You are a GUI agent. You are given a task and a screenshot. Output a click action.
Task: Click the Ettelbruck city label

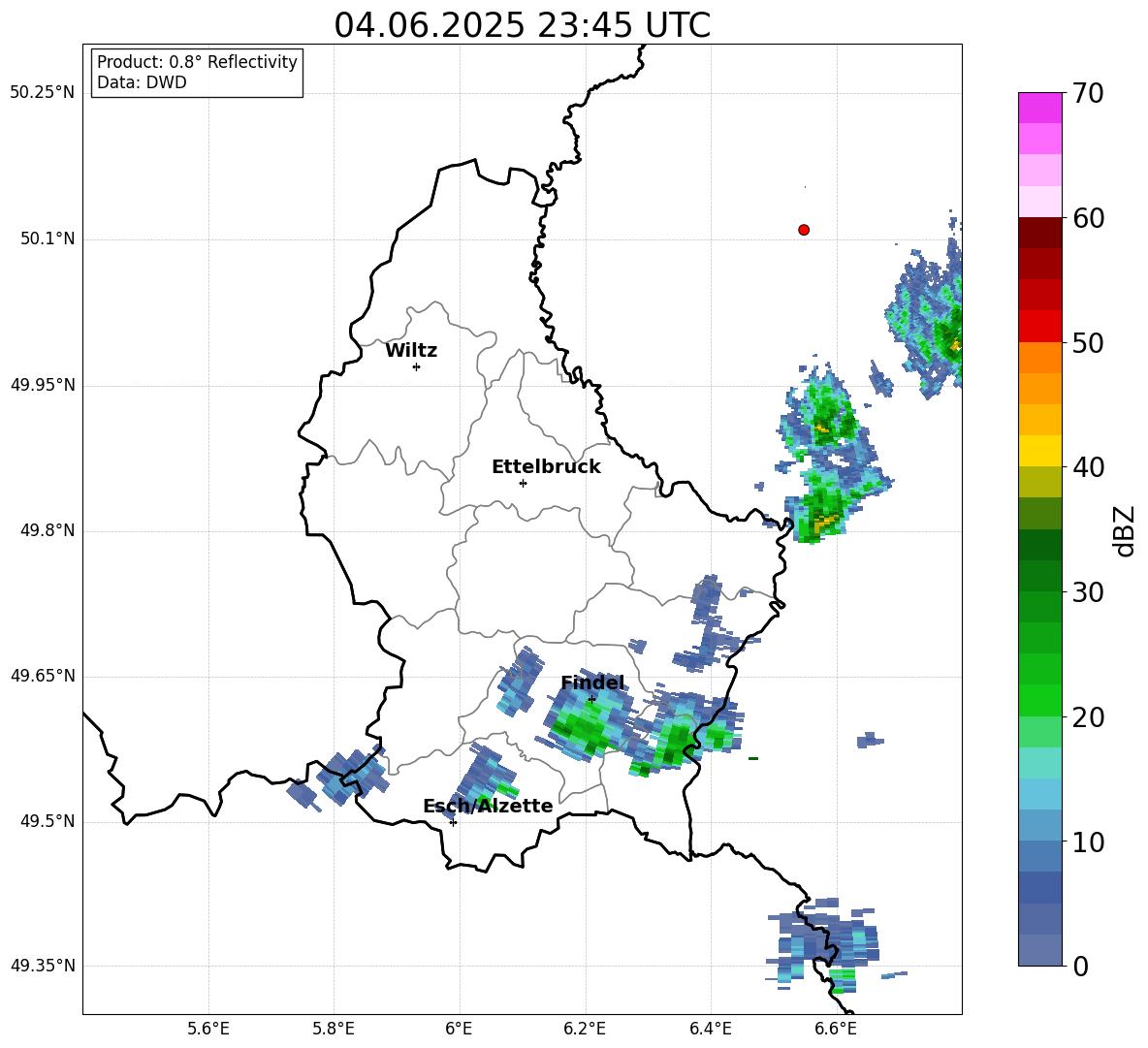pos(546,467)
